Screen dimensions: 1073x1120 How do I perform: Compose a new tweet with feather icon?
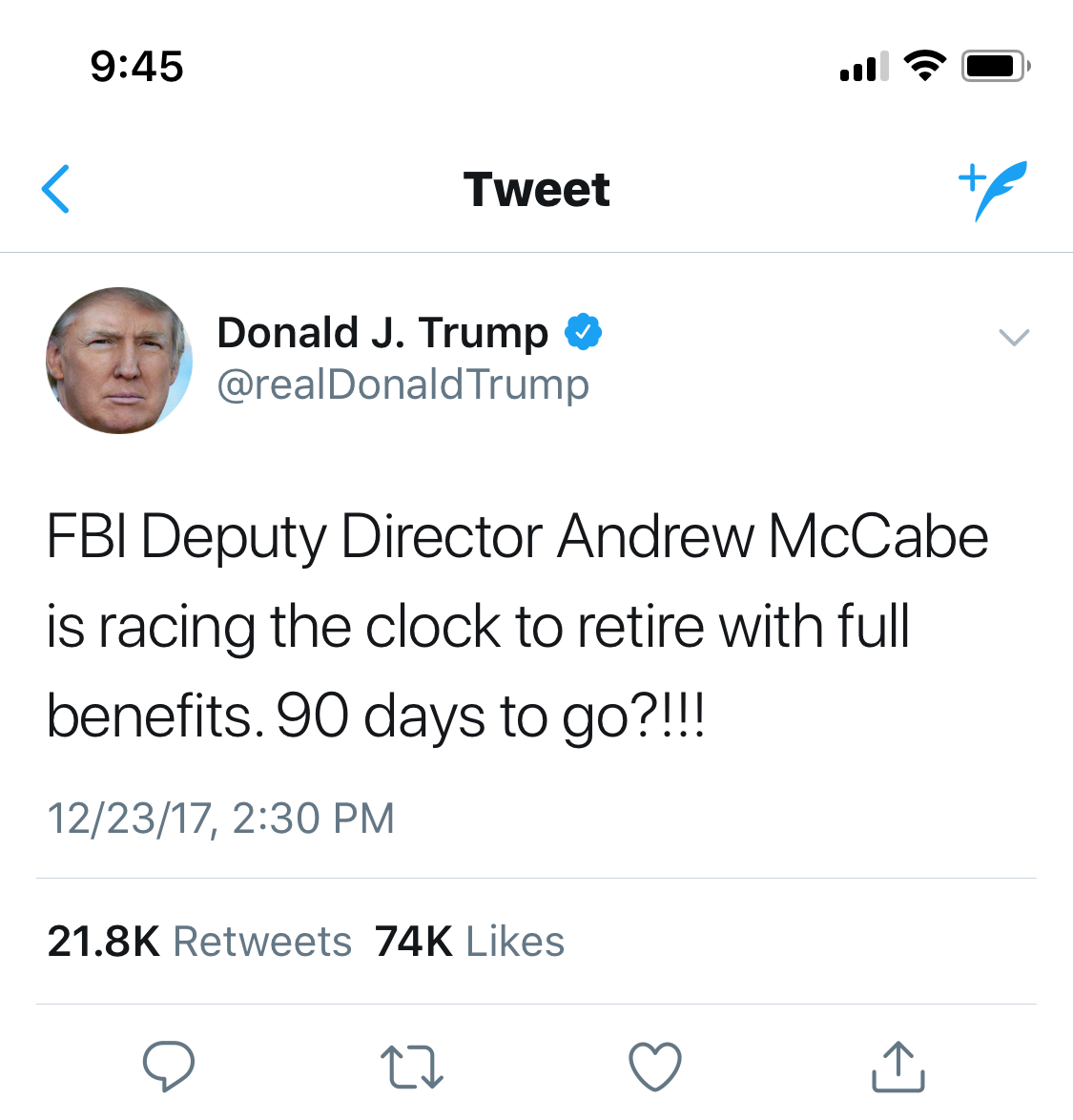tap(993, 189)
